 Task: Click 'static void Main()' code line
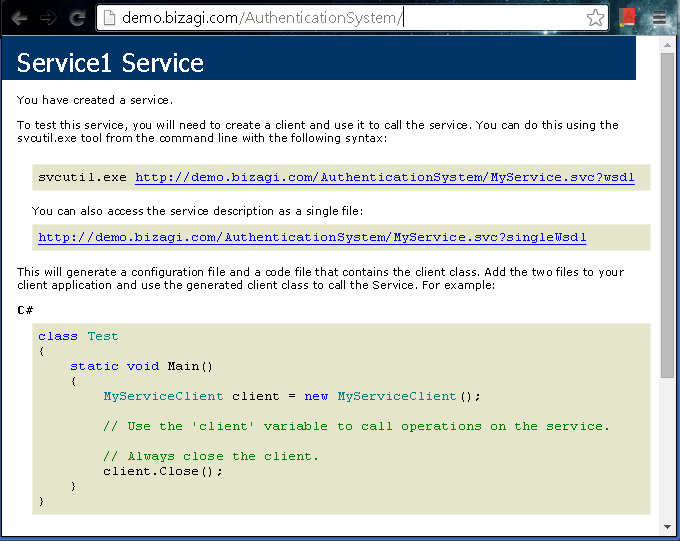141,366
